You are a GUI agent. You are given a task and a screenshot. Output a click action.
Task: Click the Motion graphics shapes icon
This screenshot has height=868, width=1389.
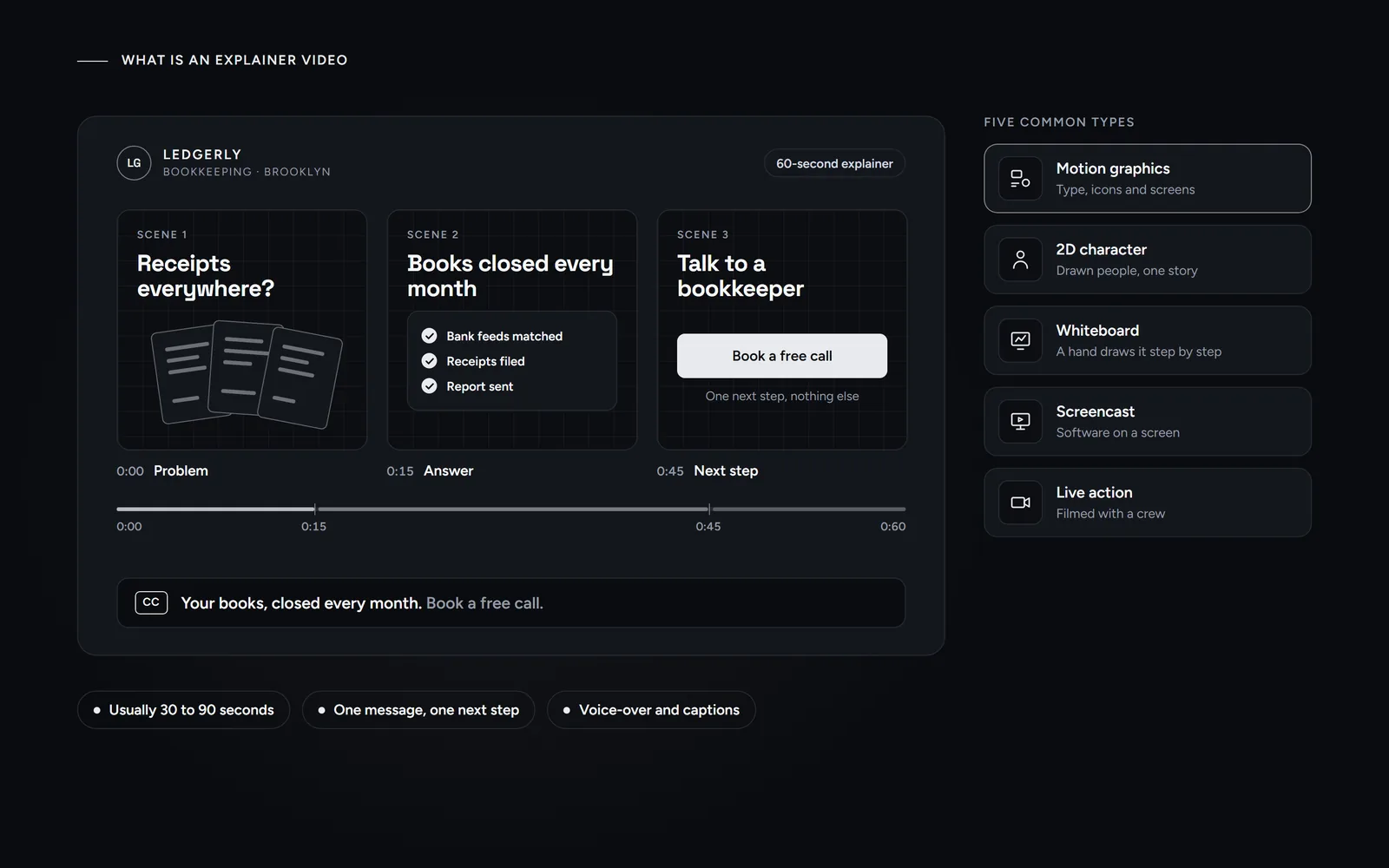1020,179
